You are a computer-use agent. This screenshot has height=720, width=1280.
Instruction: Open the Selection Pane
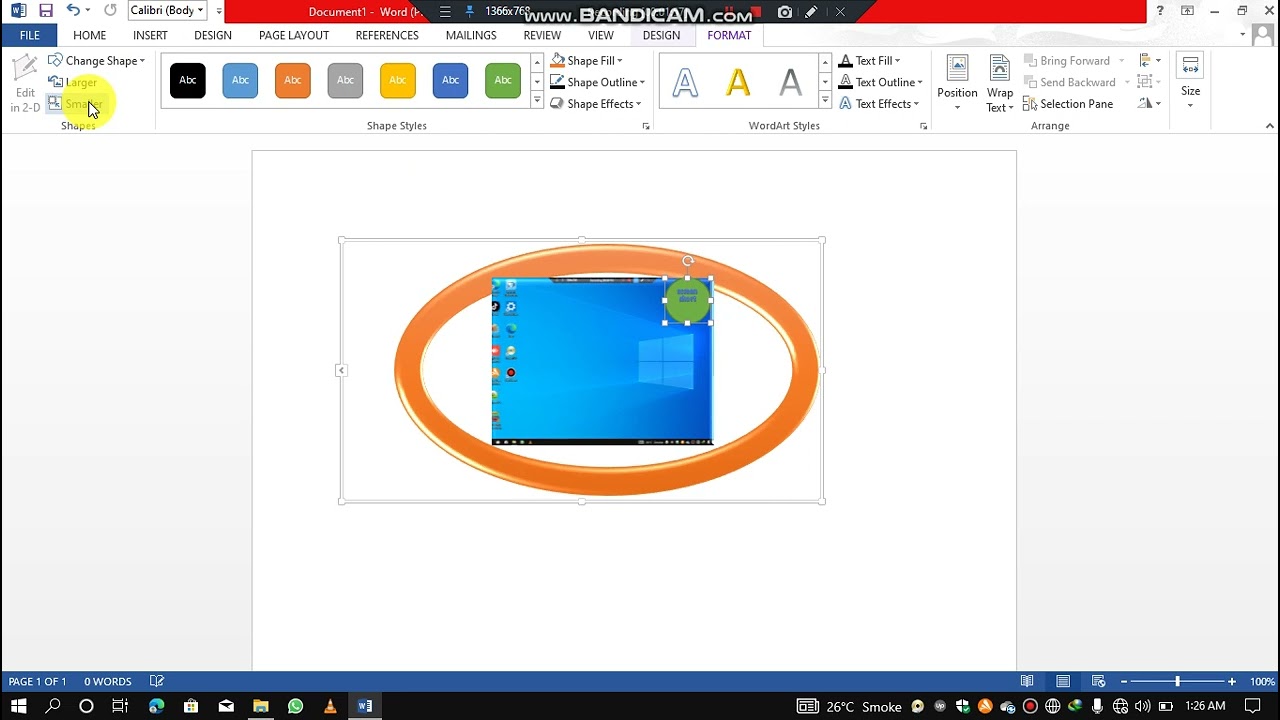[x=1068, y=104]
